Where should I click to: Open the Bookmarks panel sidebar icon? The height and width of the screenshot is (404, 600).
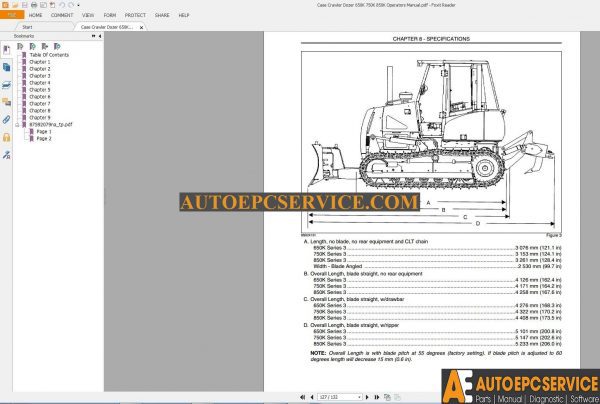tap(7, 50)
